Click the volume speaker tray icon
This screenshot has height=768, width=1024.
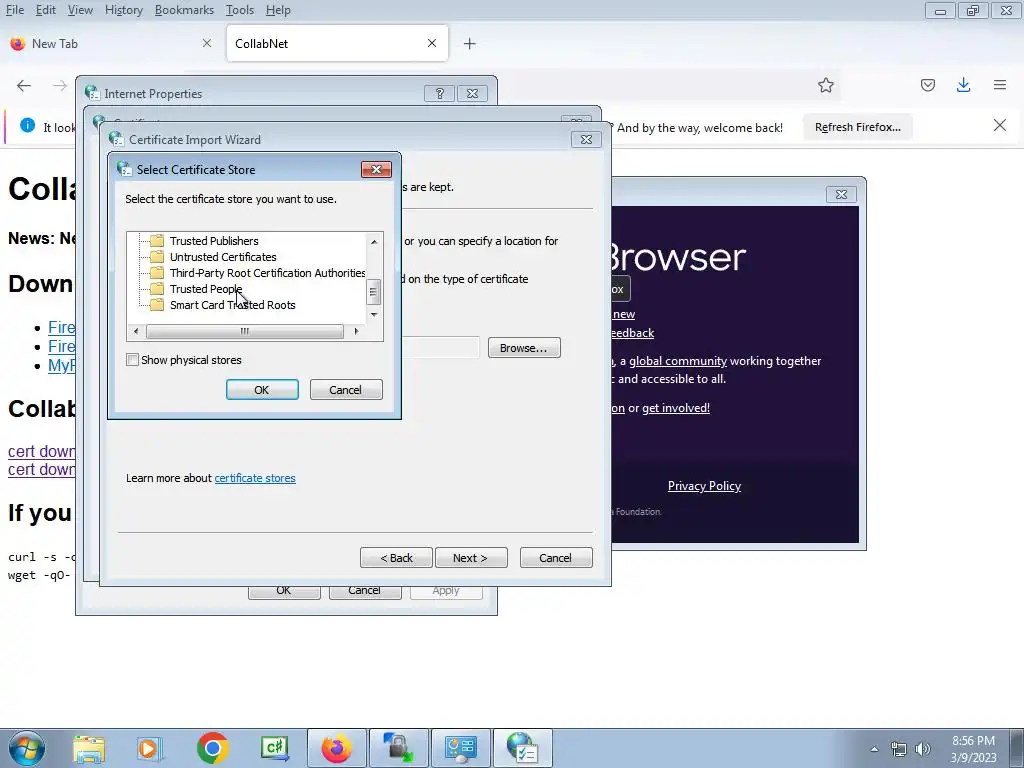pyautogui.click(x=922, y=749)
